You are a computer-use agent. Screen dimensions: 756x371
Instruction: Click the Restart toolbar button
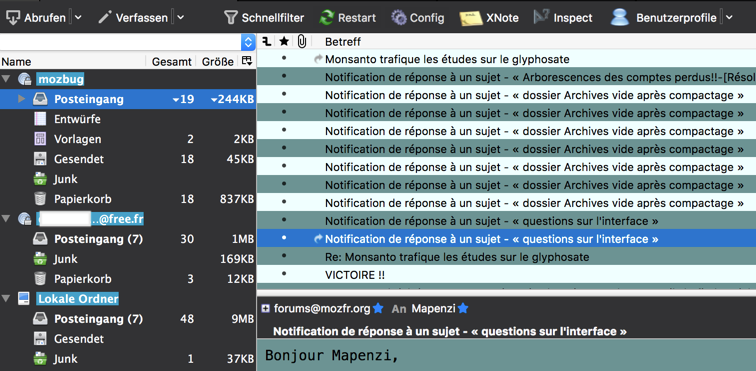pos(347,18)
